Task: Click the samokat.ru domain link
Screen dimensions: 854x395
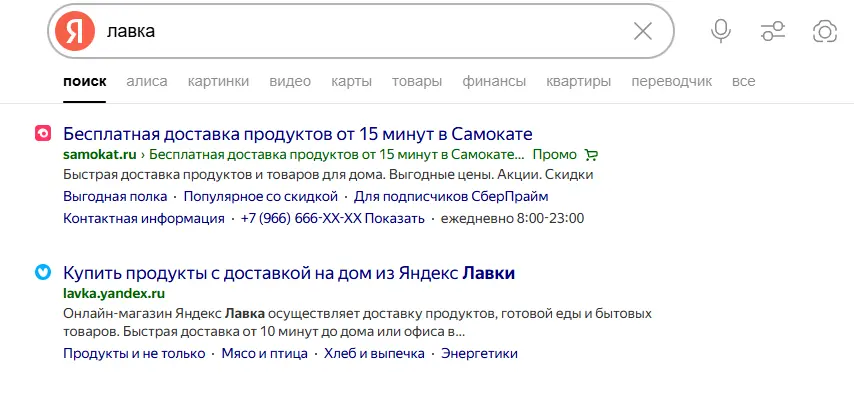Action: pyautogui.click(x=100, y=155)
